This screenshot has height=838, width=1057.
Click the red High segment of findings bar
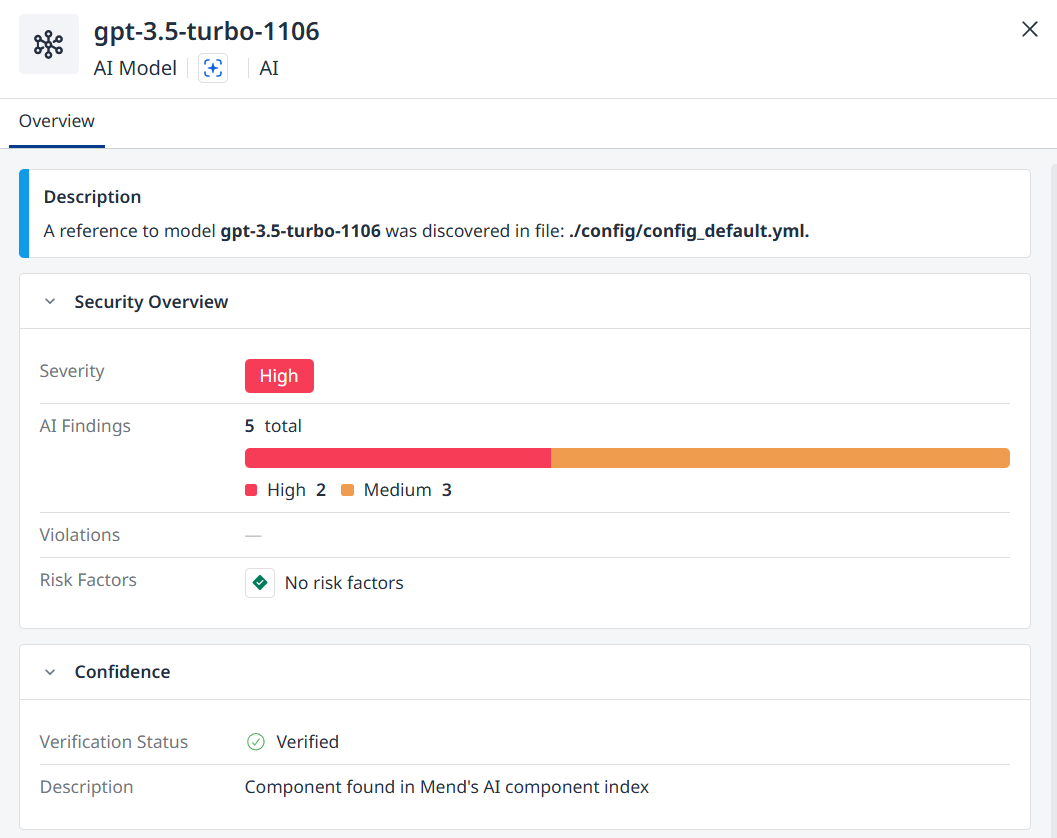tap(398, 458)
